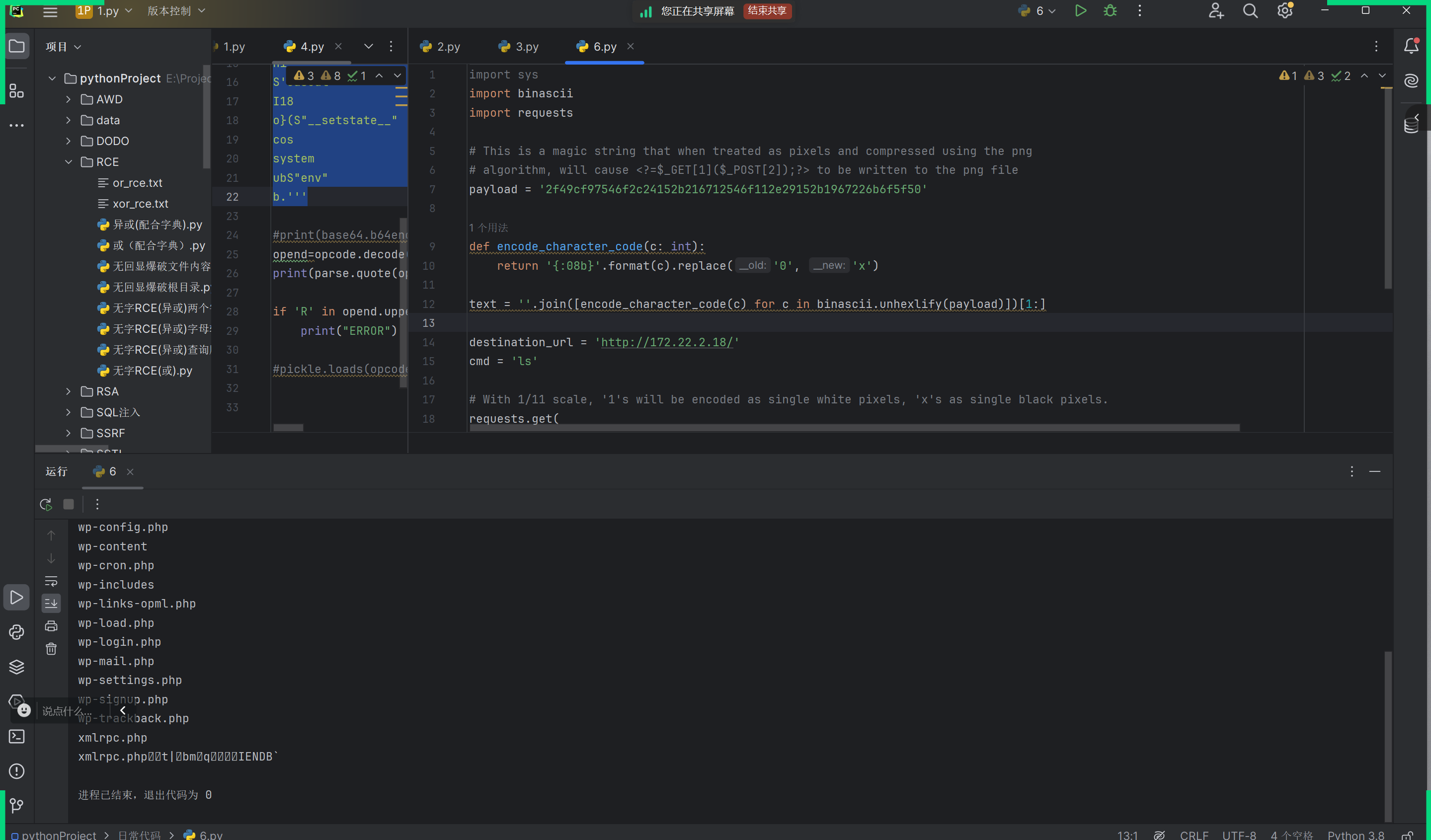Open more run actions menu in title bar
This screenshot has height=840, width=1431.
point(1140,11)
